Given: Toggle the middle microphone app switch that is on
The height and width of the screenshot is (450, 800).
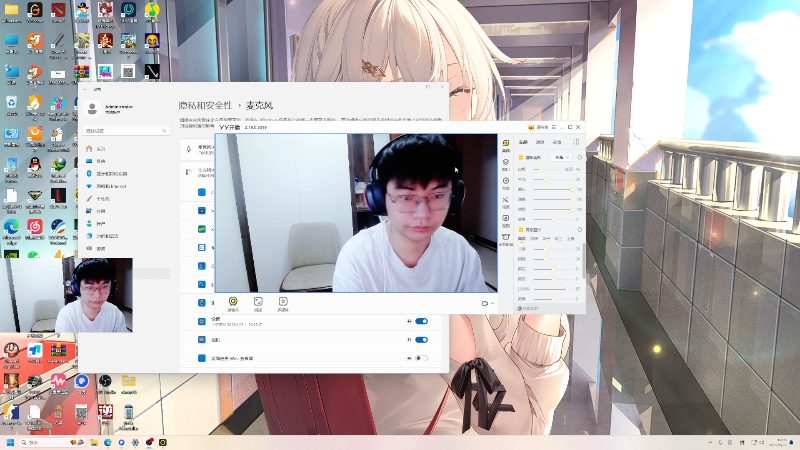Looking at the screenshot, I should click(x=421, y=340).
